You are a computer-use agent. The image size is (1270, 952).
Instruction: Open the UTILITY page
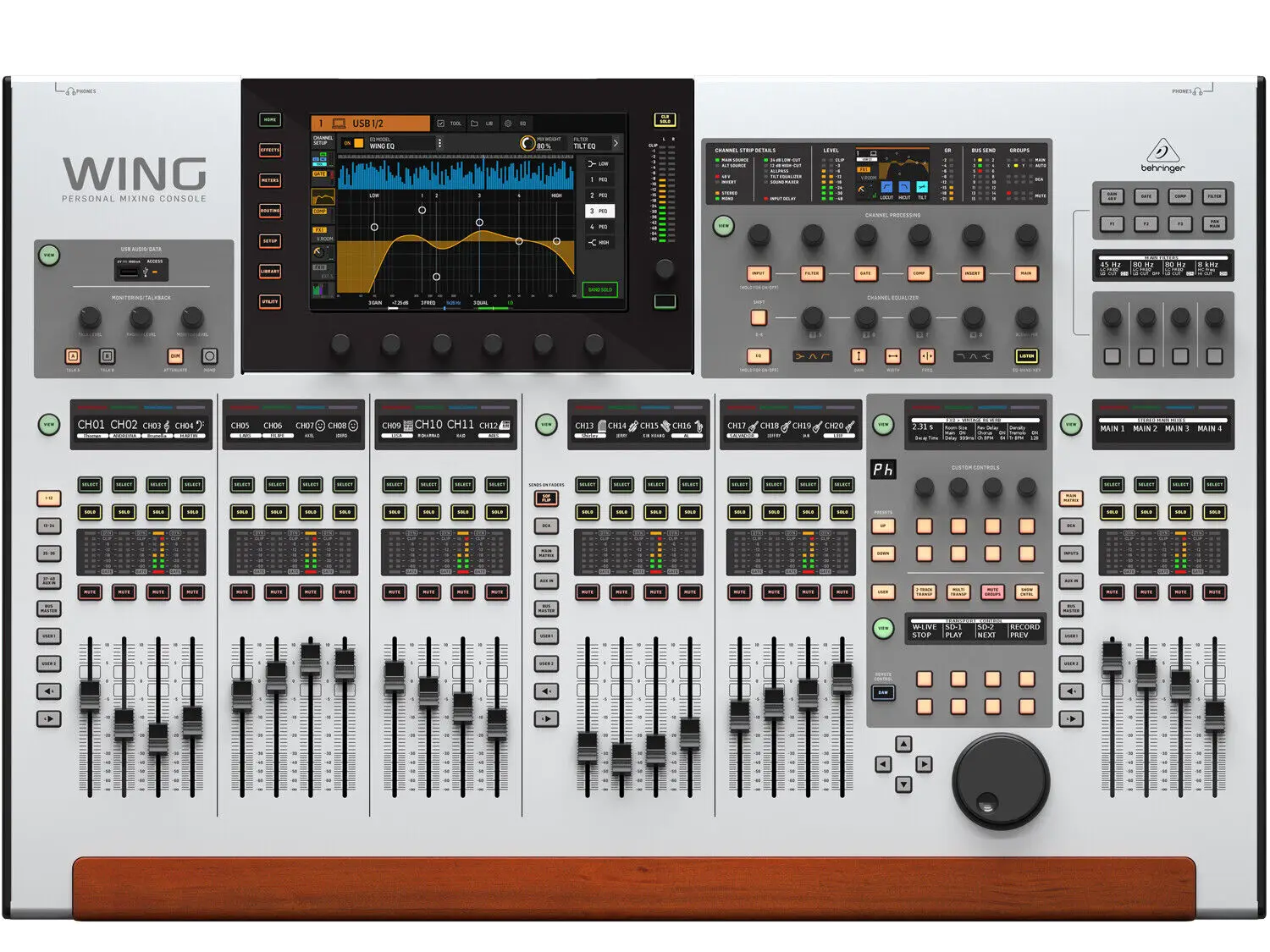click(270, 302)
